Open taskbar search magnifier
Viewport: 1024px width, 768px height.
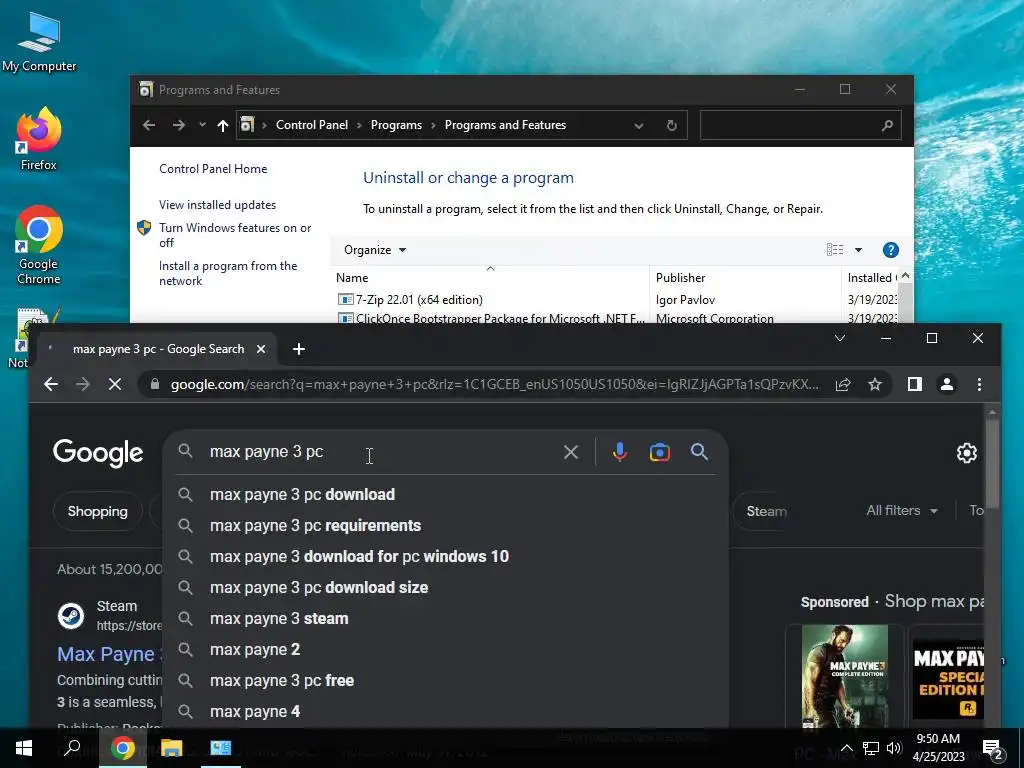click(72, 748)
